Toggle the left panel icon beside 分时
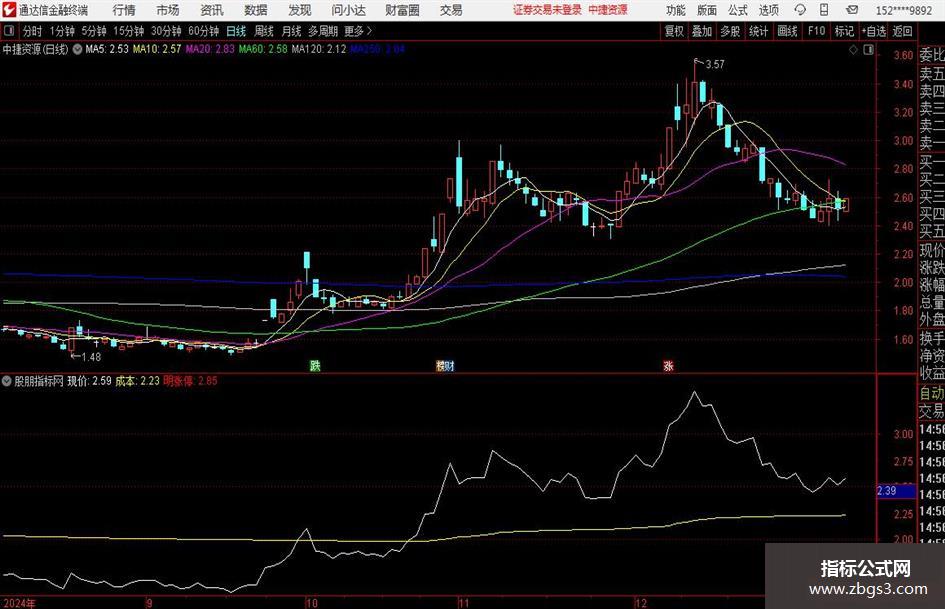This screenshot has width=945, height=609. pos(9,31)
